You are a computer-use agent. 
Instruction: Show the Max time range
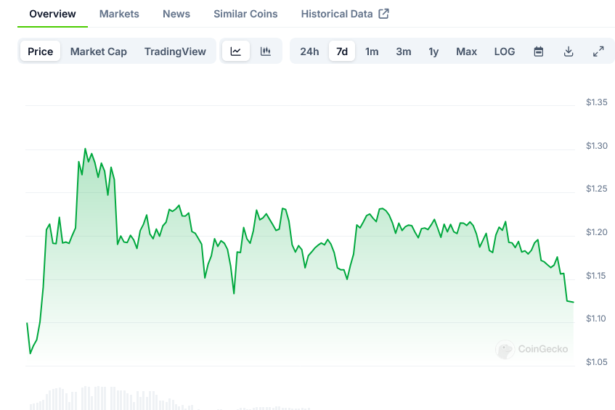click(x=466, y=51)
